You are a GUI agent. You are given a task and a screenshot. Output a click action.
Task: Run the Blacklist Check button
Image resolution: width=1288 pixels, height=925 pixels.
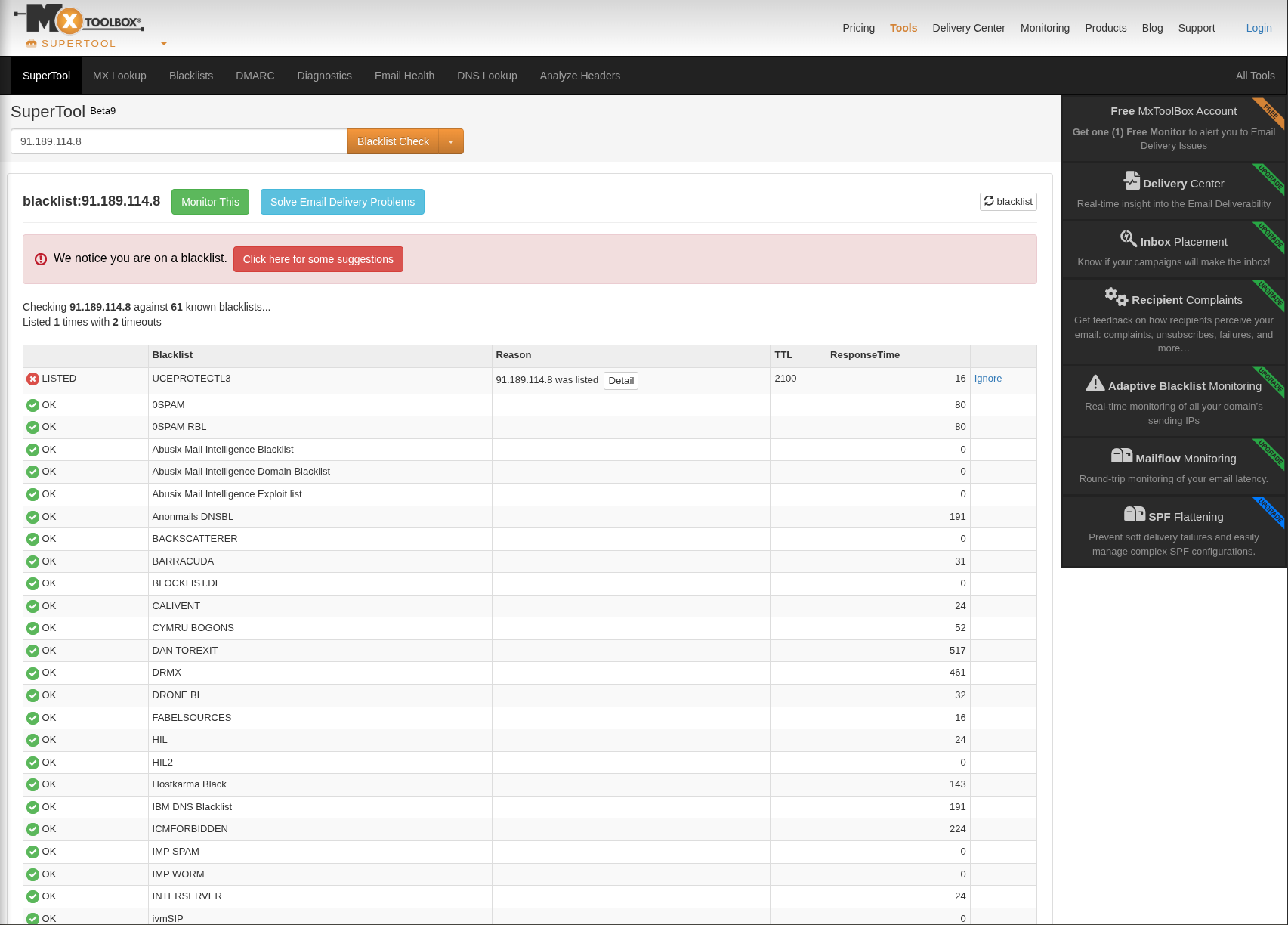pos(393,141)
